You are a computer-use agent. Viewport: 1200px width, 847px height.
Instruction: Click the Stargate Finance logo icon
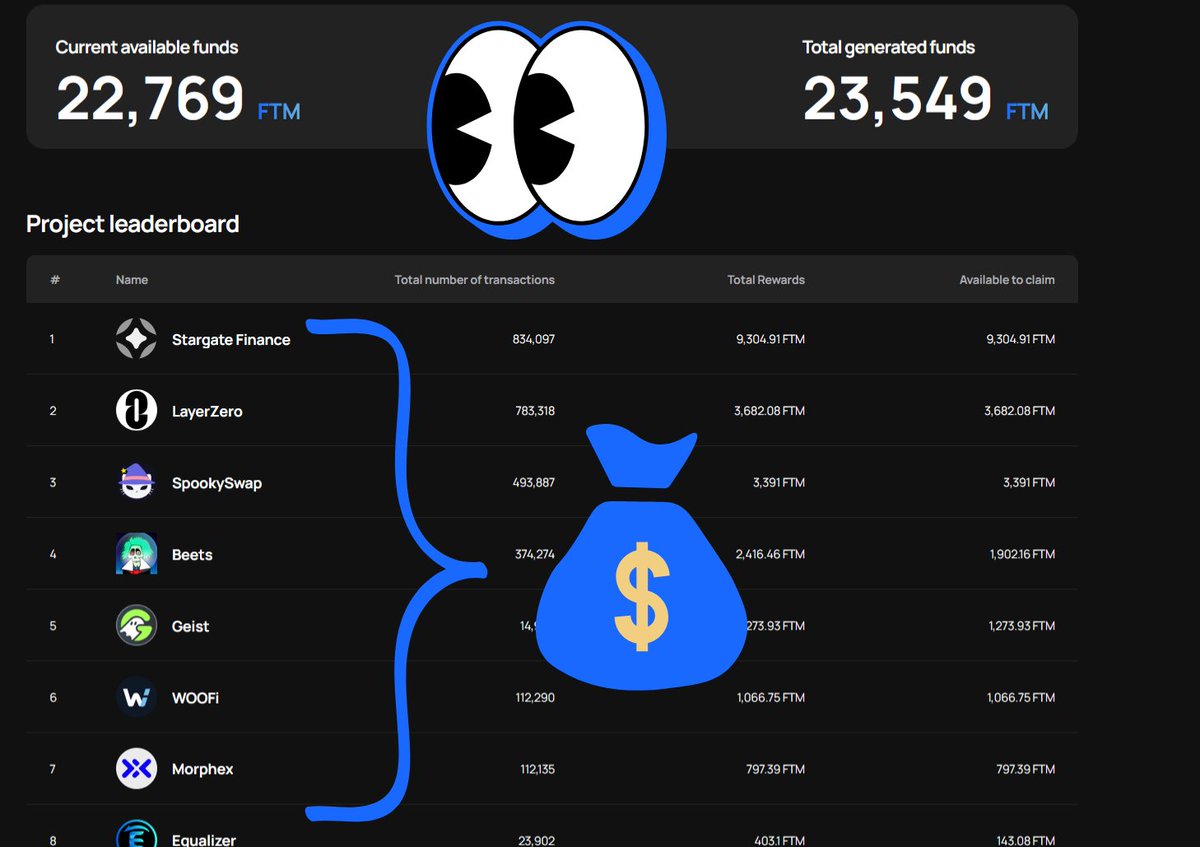(136, 339)
